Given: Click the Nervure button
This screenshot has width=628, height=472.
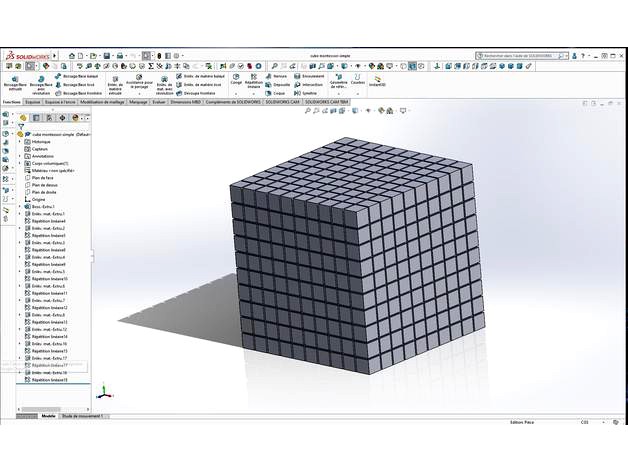Looking at the screenshot, I should click(x=276, y=76).
